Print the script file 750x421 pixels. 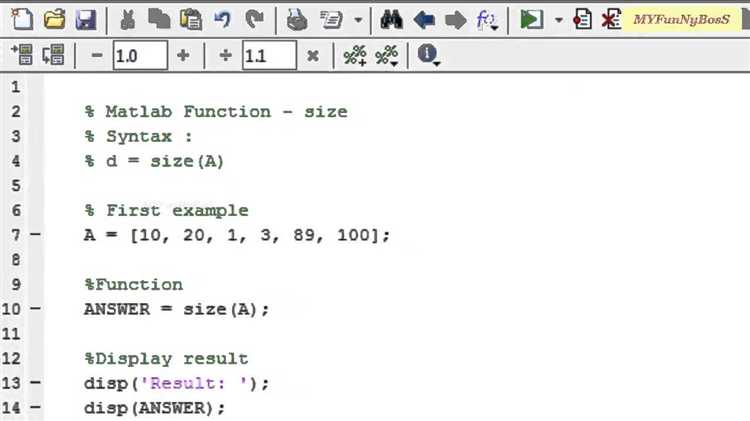tap(297, 20)
